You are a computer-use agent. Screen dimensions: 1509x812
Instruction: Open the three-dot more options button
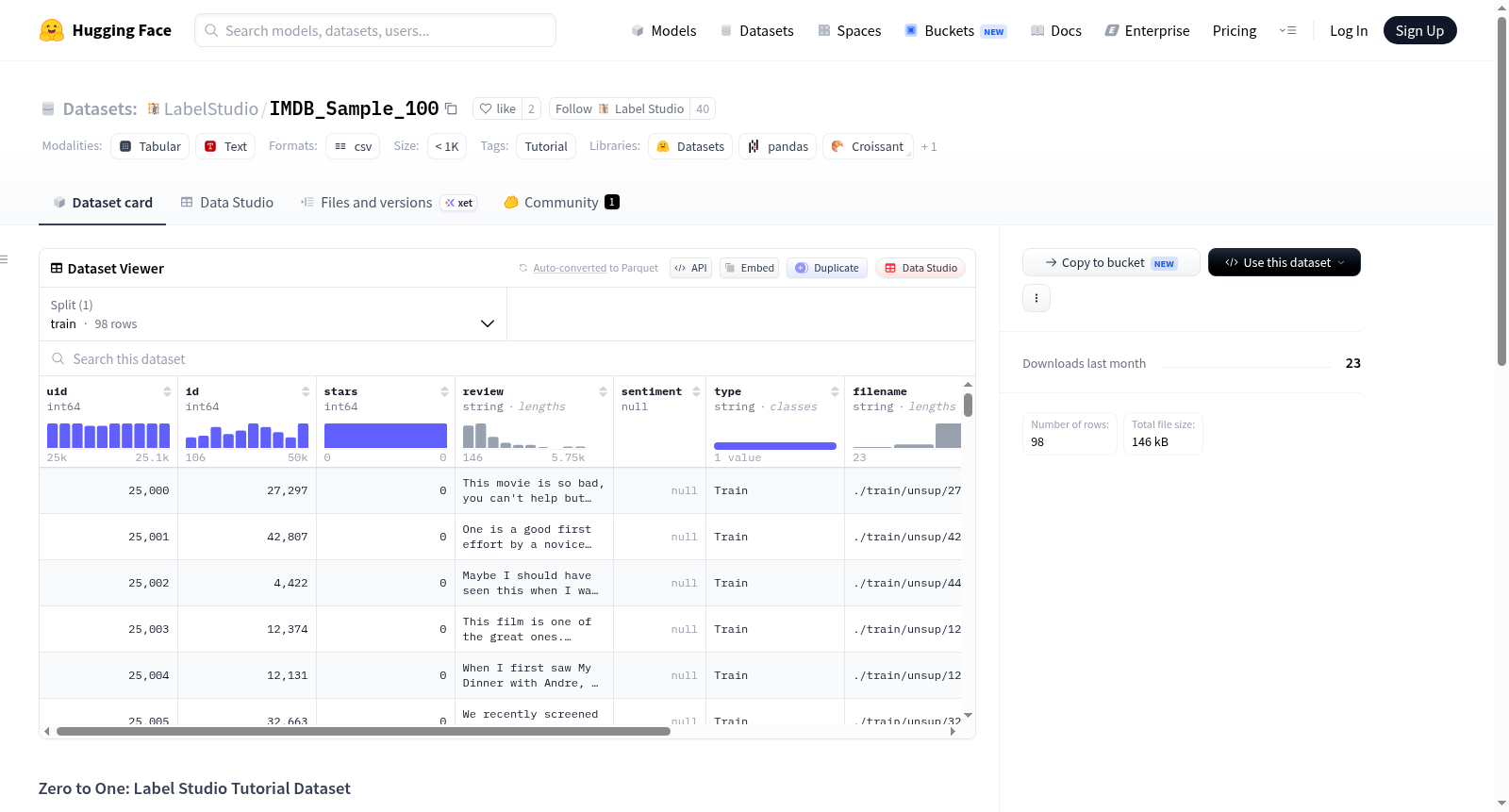1036,298
